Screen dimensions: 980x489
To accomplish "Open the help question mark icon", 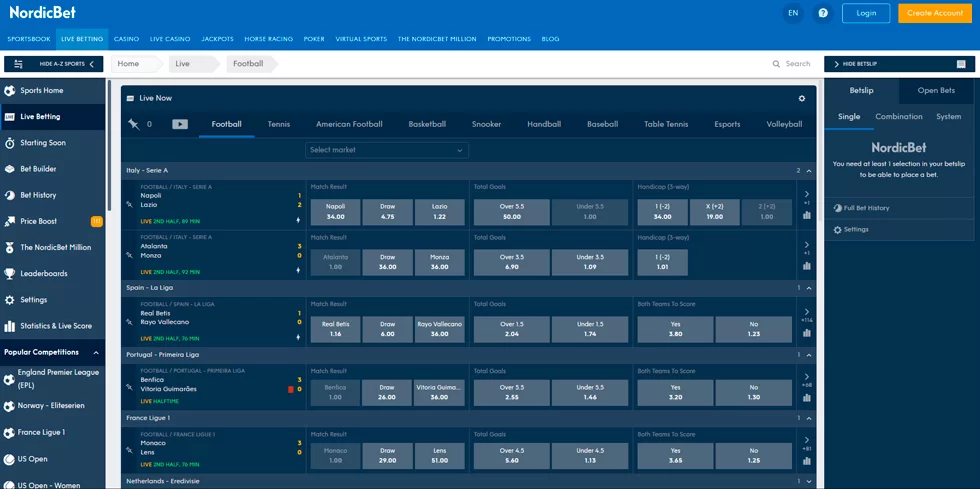I will pos(823,13).
